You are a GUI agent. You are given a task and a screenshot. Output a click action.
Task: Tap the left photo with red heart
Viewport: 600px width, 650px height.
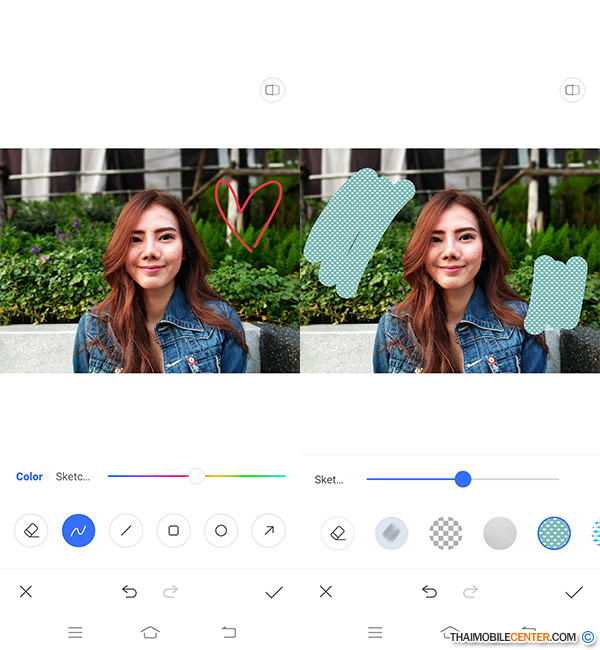(x=150, y=261)
